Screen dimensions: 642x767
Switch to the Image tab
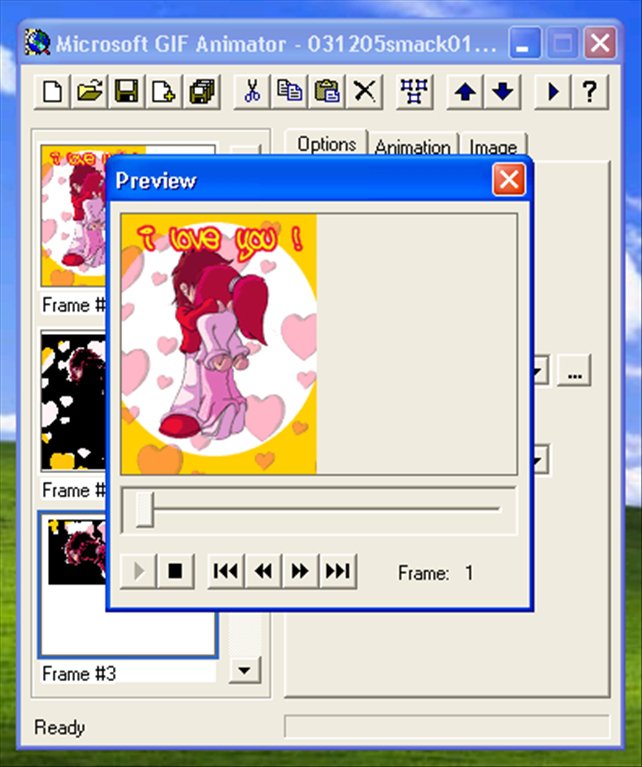(493, 146)
